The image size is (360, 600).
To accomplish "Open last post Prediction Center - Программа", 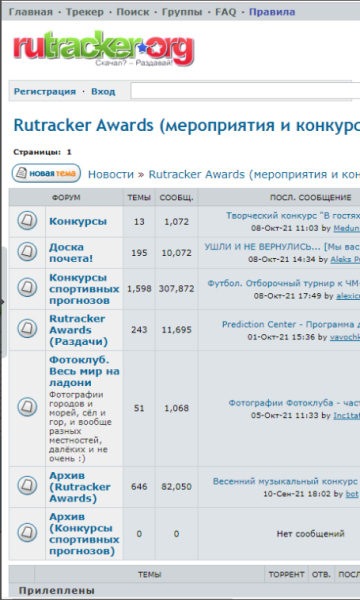I will pyautogui.click(x=291, y=324).
